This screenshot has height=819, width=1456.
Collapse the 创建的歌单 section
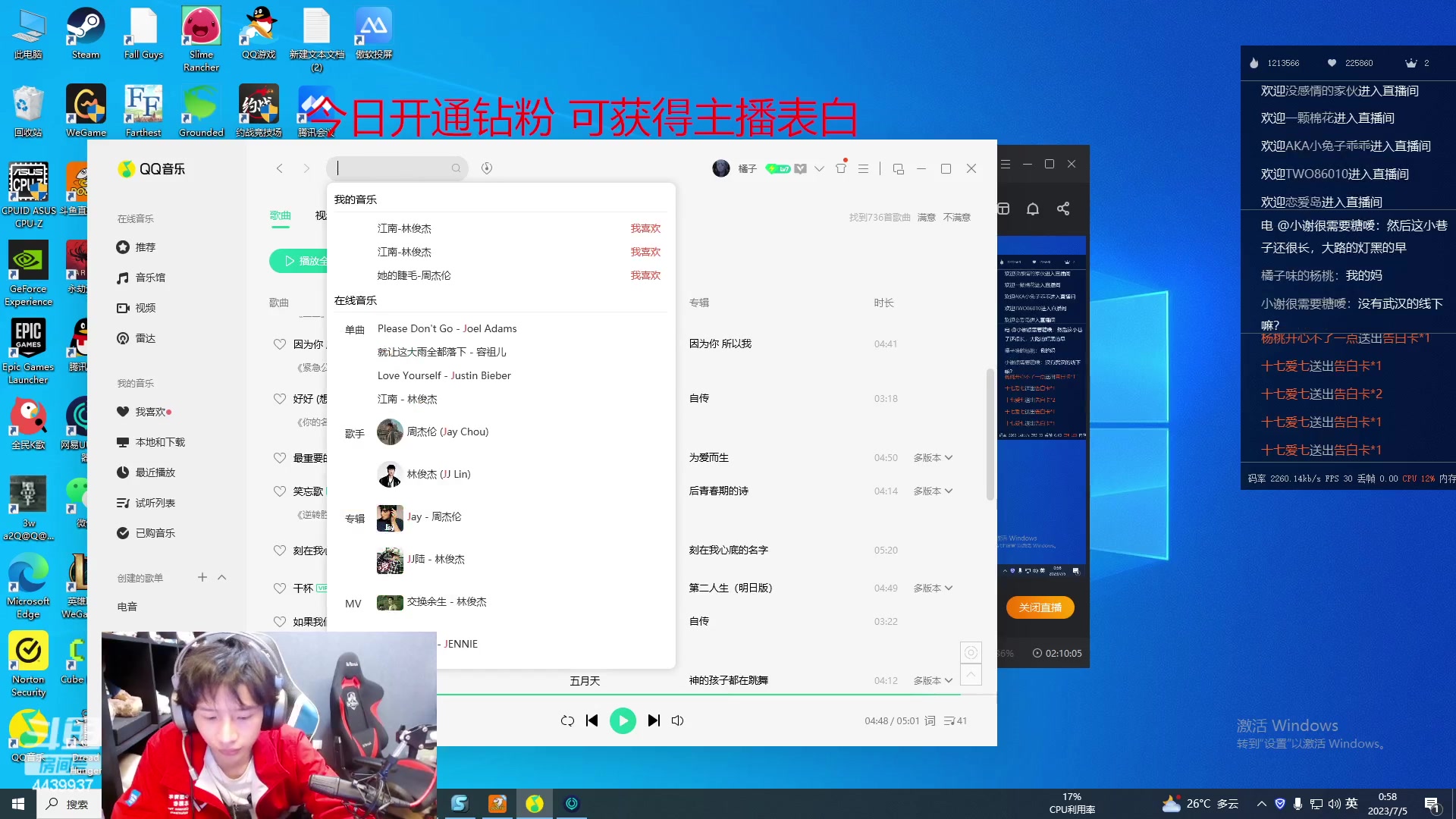pos(222,577)
